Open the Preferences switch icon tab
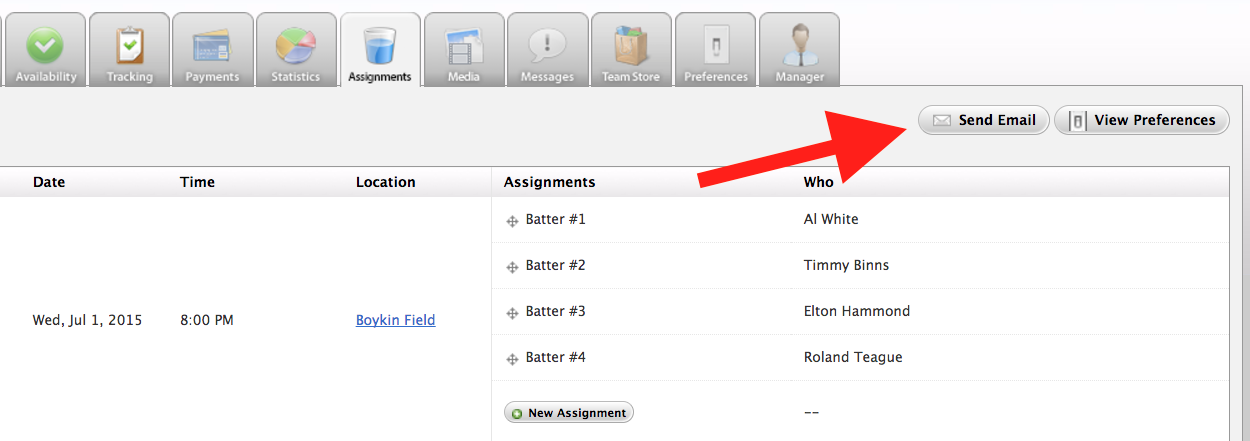Screen dimensions: 1250x441 coord(715,50)
